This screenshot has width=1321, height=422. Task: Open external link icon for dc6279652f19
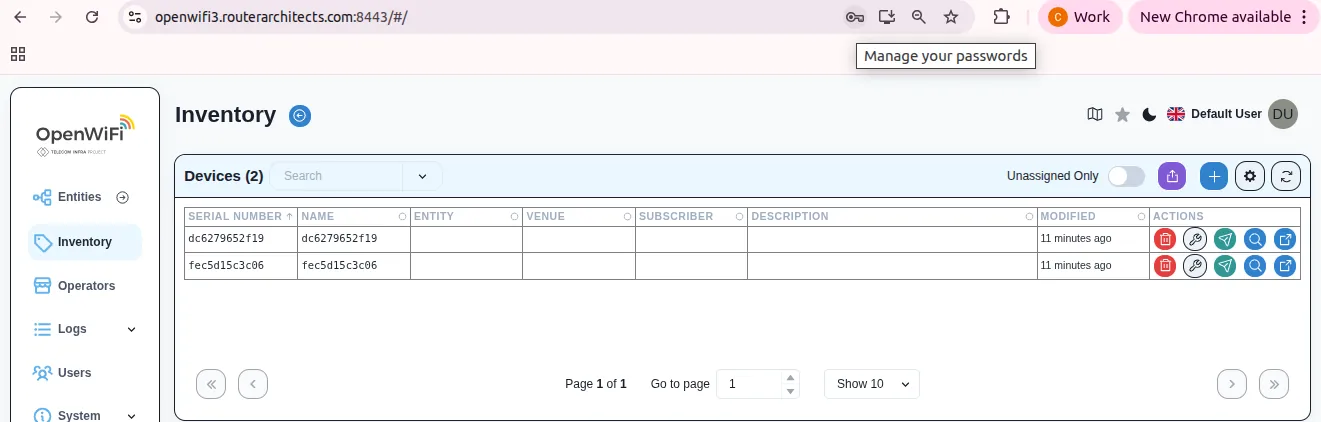(x=1285, y=239)
